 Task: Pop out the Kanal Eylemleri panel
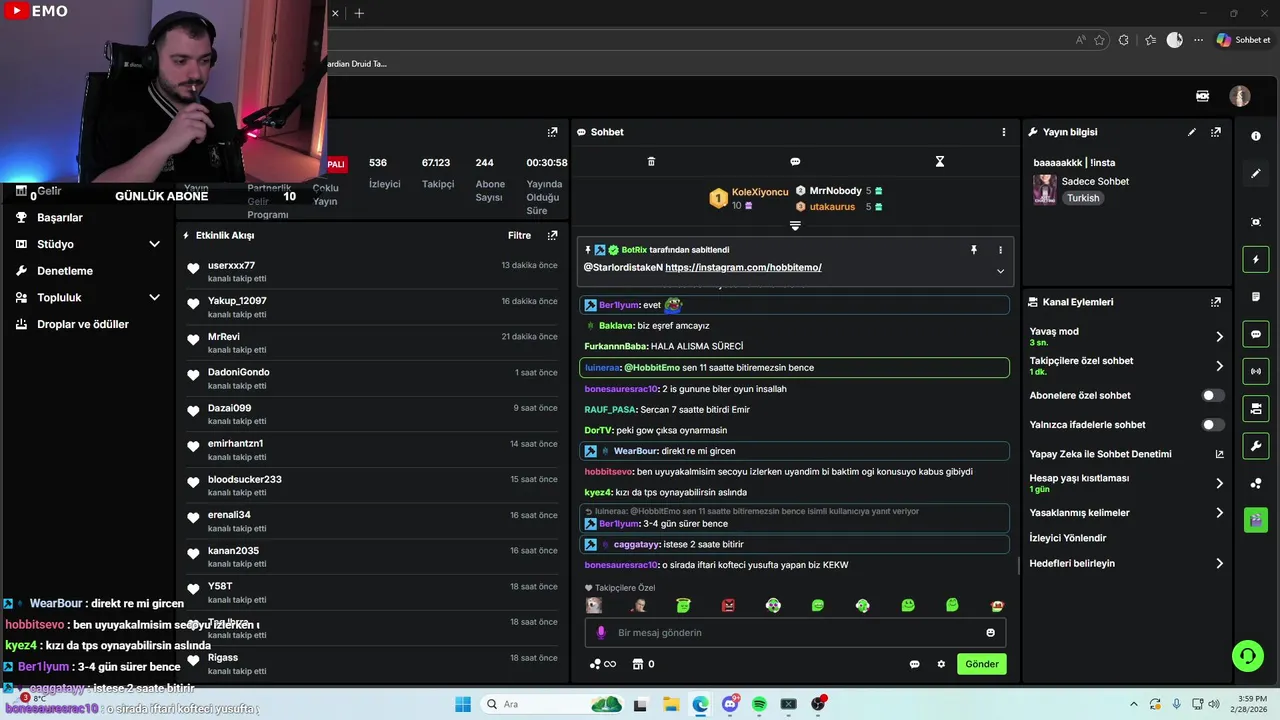click(x=1216, y=302)
